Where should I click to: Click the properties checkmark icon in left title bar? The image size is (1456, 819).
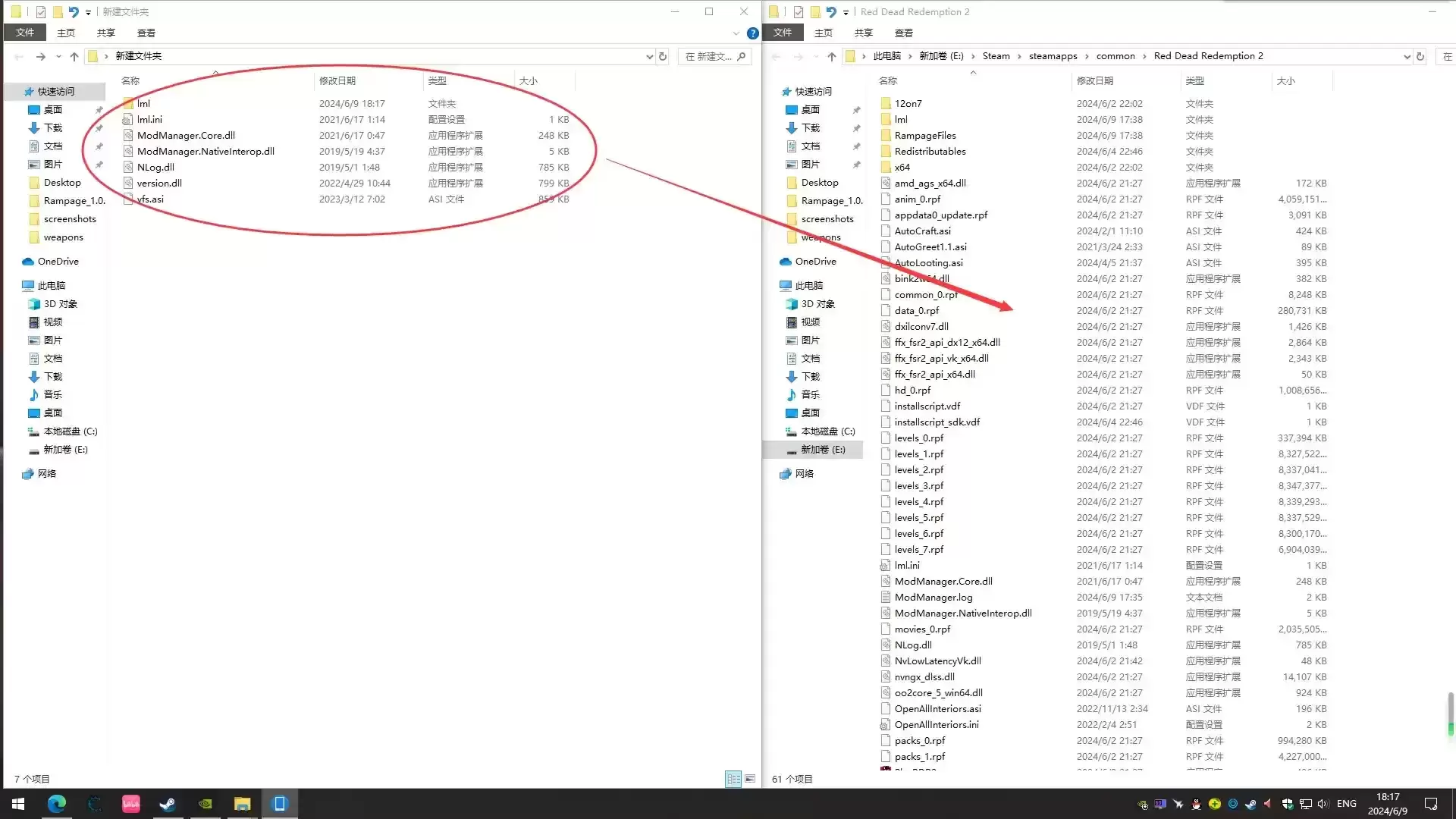[x=41, y=11]
